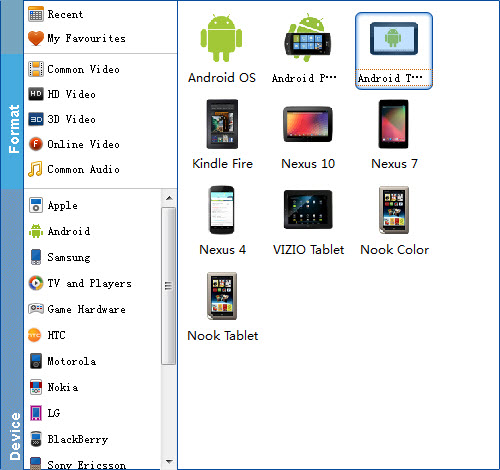Click the Common Audio music note icon

35,169
